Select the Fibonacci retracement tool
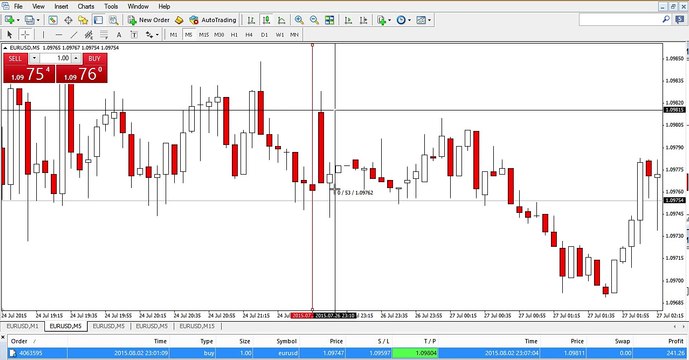This screenshot has width=689, height=360. coord(104,34)
